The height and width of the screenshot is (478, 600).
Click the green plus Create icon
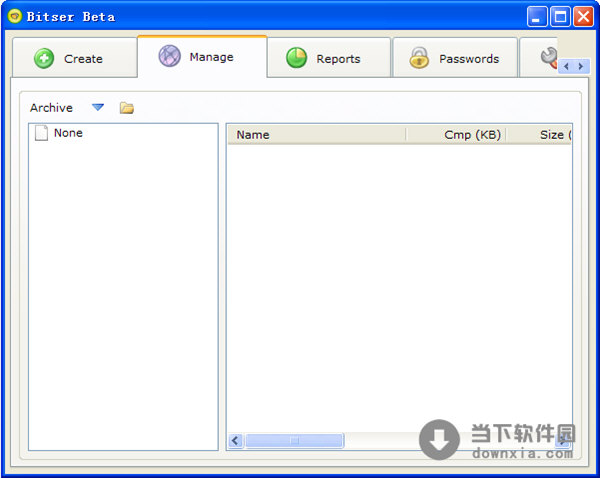[44, 59]
